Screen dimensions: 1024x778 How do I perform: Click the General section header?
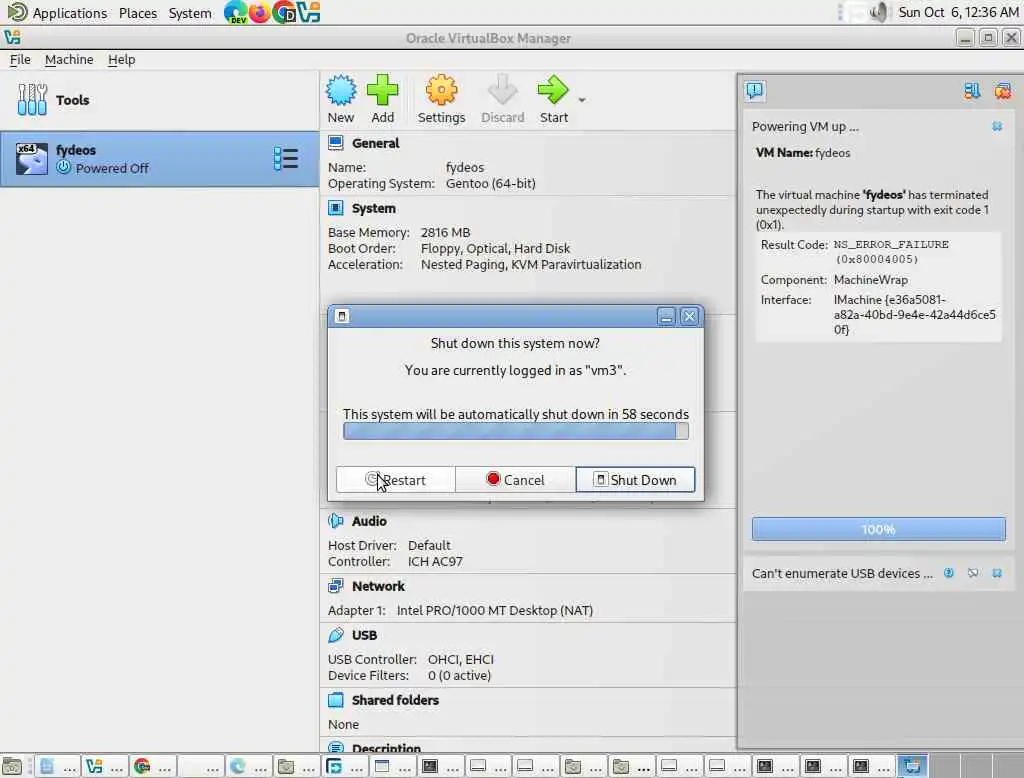pos(375,143)
